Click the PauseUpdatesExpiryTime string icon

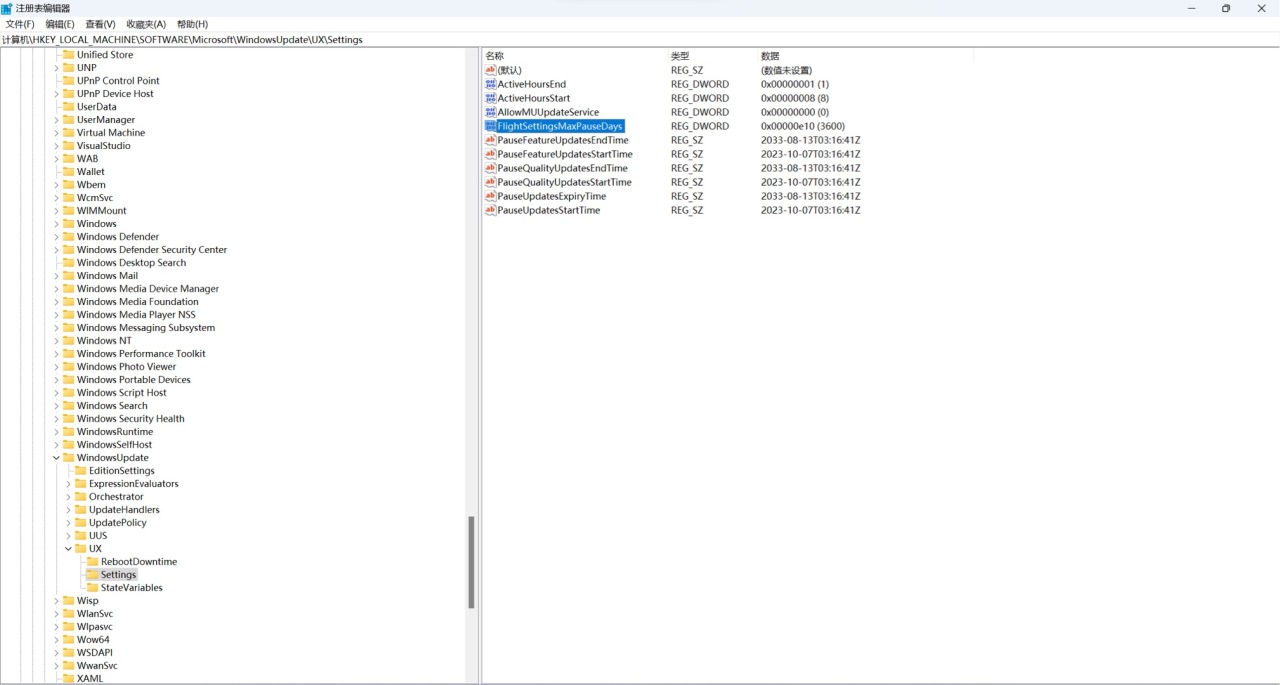[x=490, y=196]
